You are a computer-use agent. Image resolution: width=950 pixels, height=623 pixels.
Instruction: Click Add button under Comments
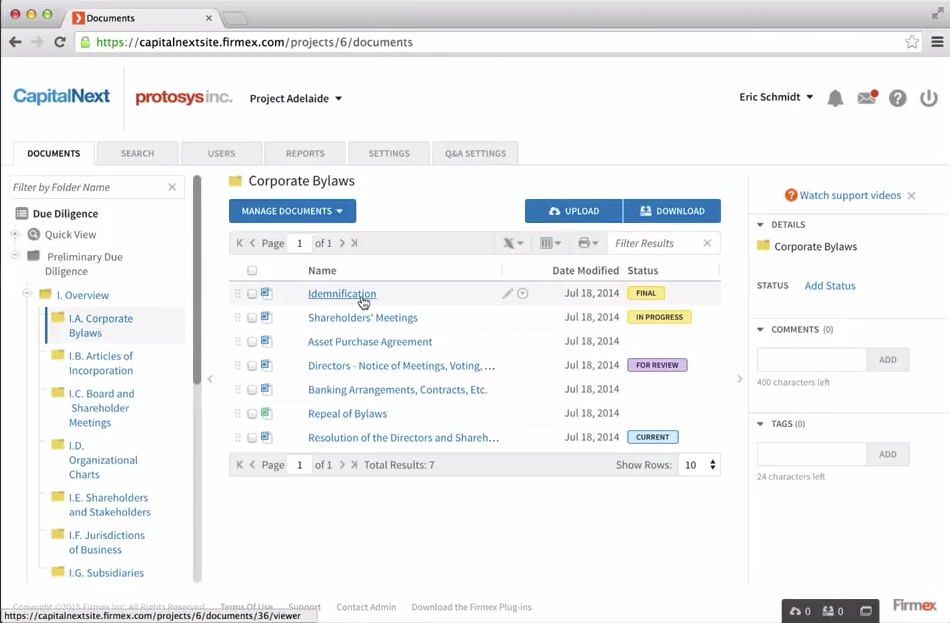[x=888, y=359]
